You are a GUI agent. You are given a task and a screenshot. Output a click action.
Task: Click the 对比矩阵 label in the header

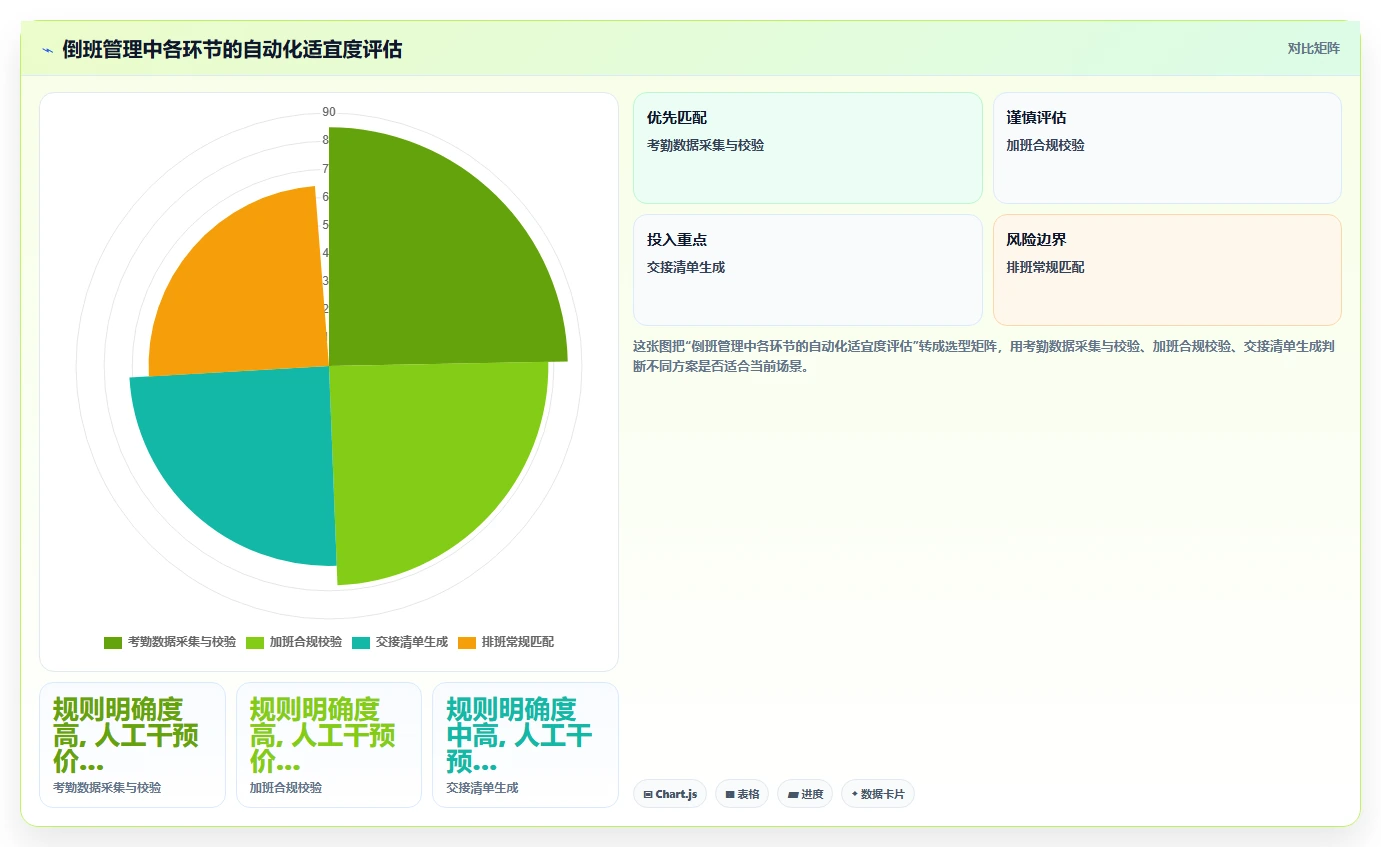point(1313,48)
